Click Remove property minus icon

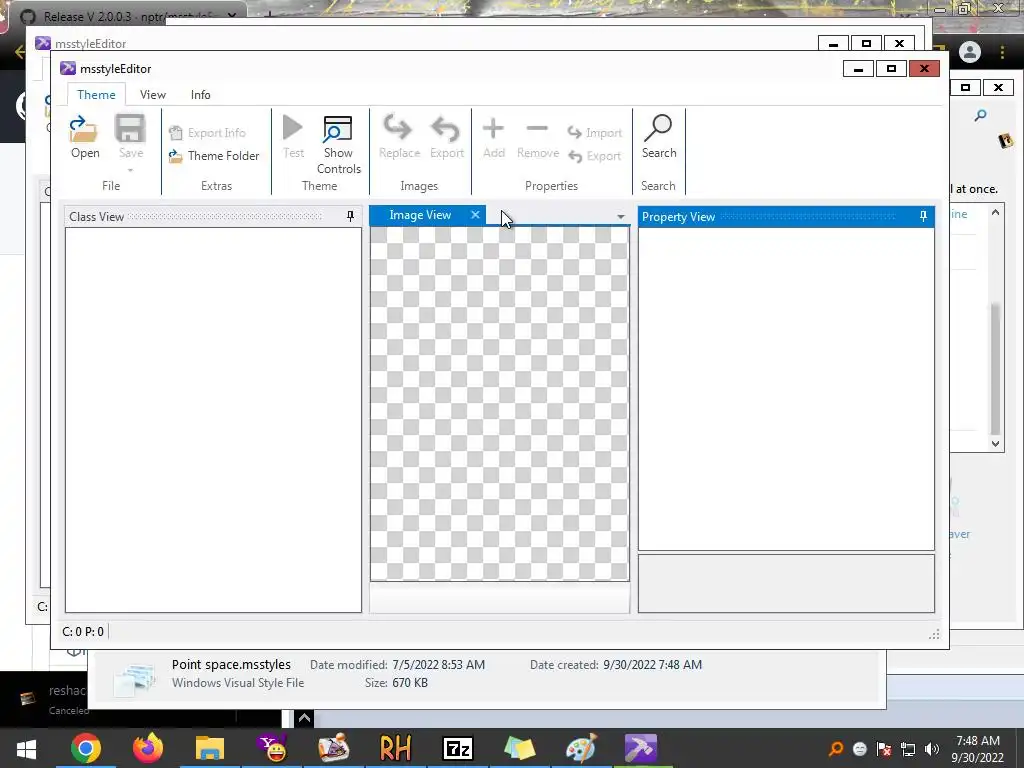pyautogui.click(x=537, y=129)
